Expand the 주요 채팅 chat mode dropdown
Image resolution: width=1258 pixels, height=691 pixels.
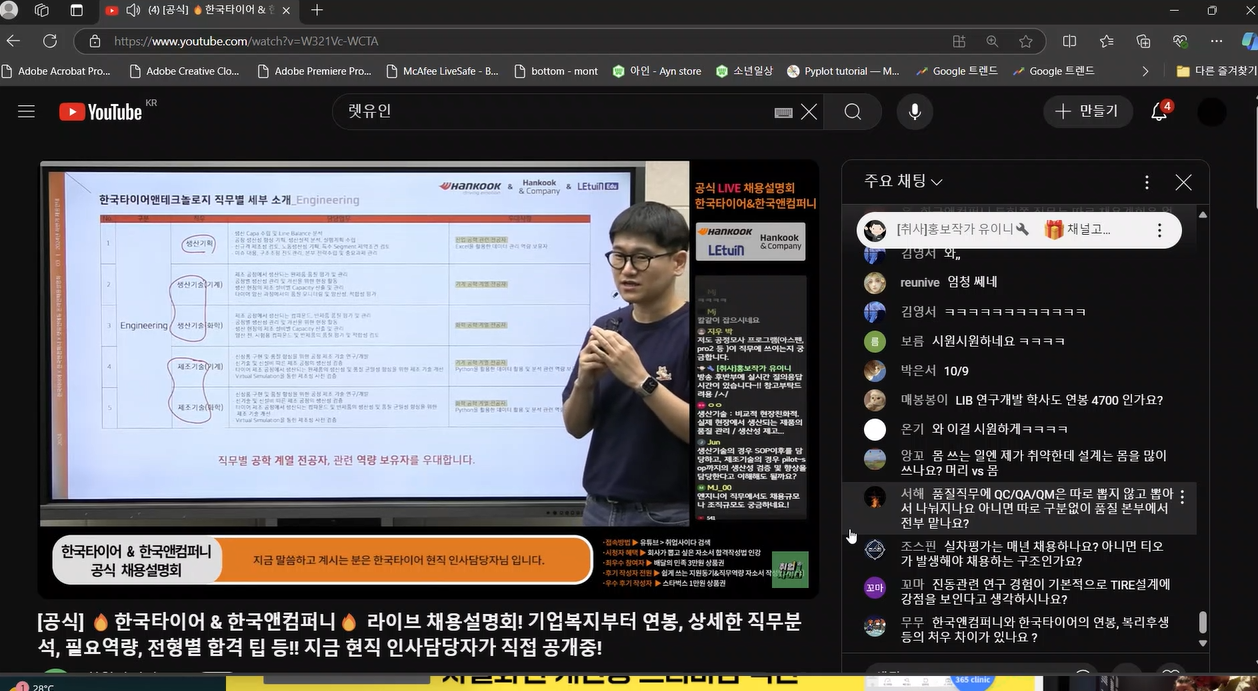(x=904, y=181)
